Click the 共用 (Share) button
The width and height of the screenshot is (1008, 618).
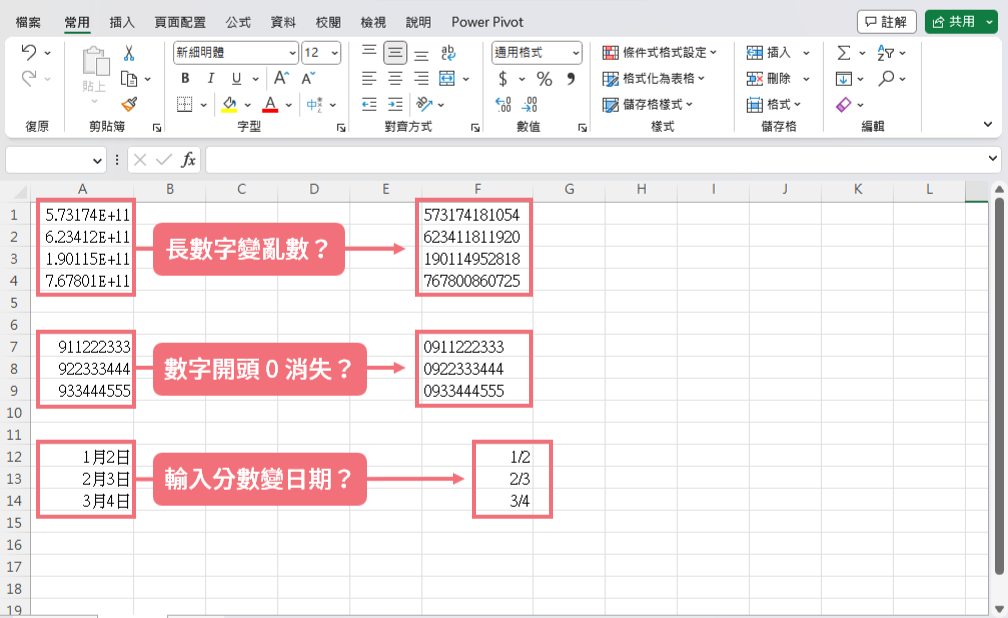point(960,21)
